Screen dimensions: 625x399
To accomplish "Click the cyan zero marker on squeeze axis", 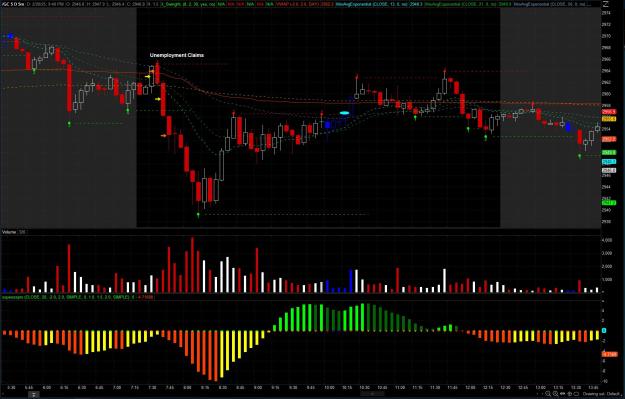I will tap(604, 331).
